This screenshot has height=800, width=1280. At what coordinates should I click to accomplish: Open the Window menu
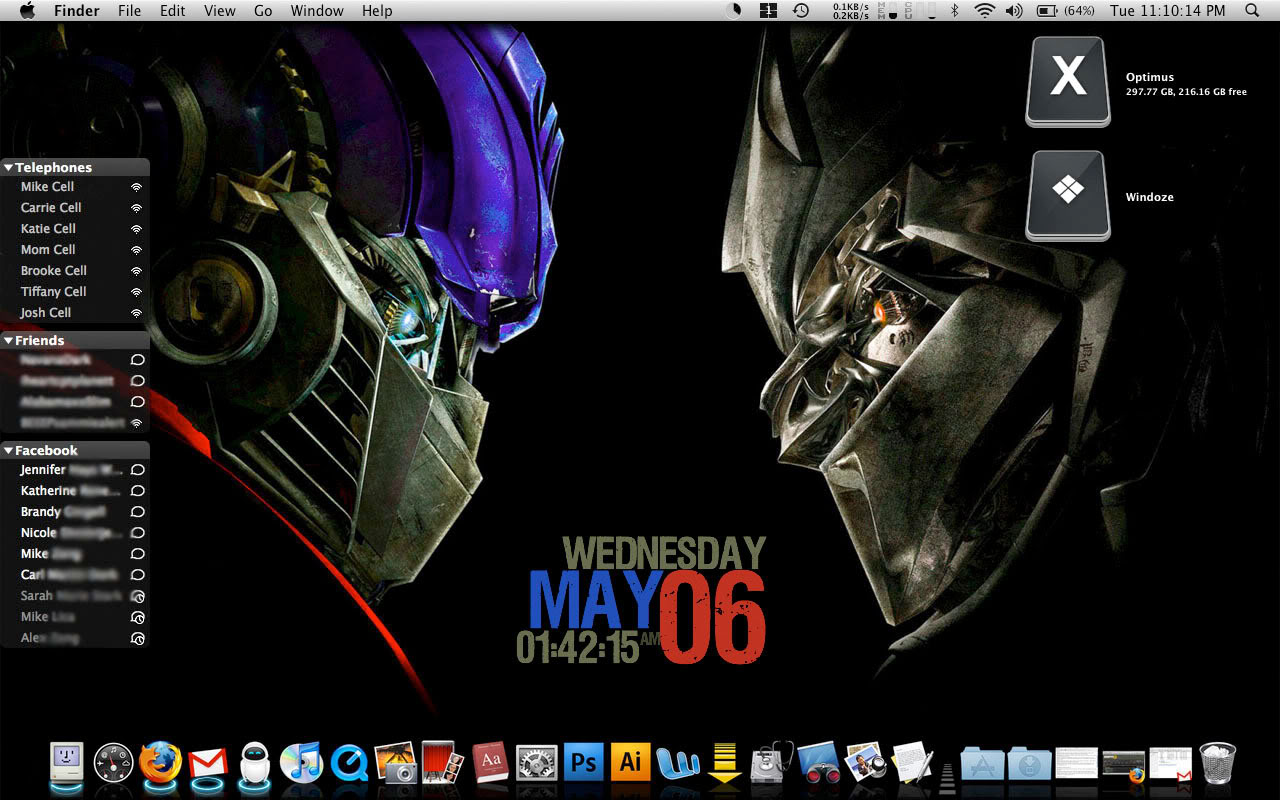pos(317,10)
